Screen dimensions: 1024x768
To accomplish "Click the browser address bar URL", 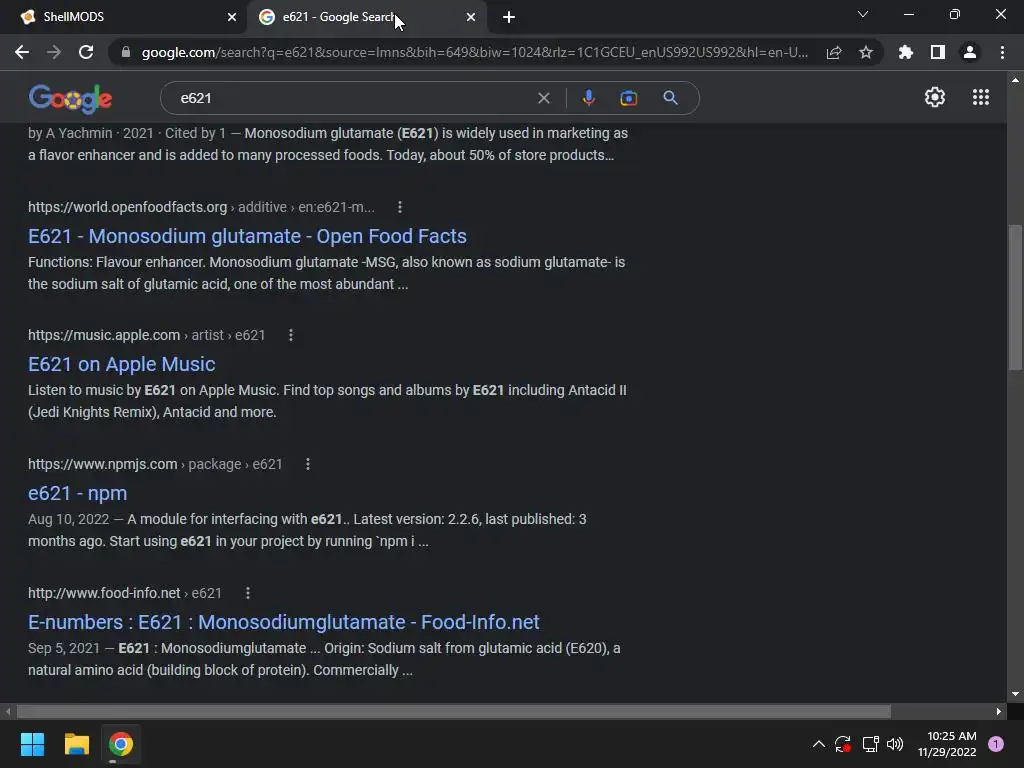I will click(475, 52).
